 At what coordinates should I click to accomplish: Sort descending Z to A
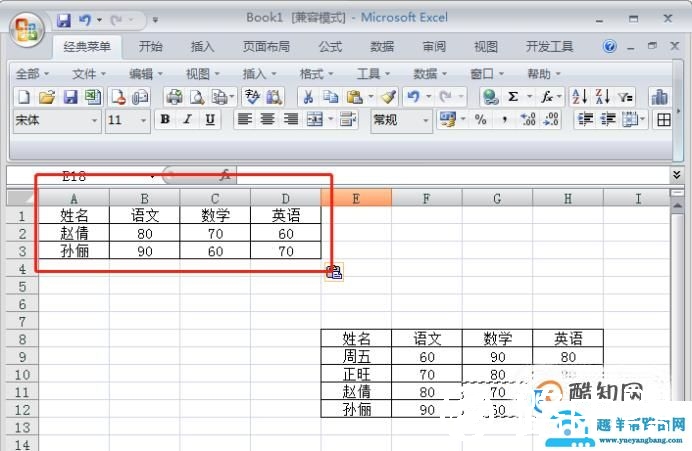click(x=602, y=97)
